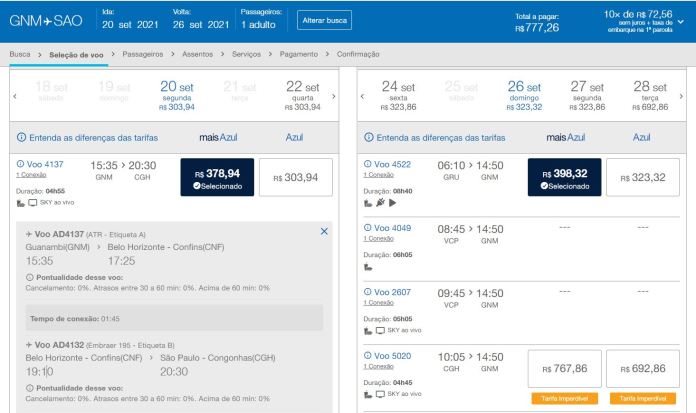Click Tarifa Imperdível badge under R$ 767,86
This screenshot has height=413, width=696.
coord(565,398)
